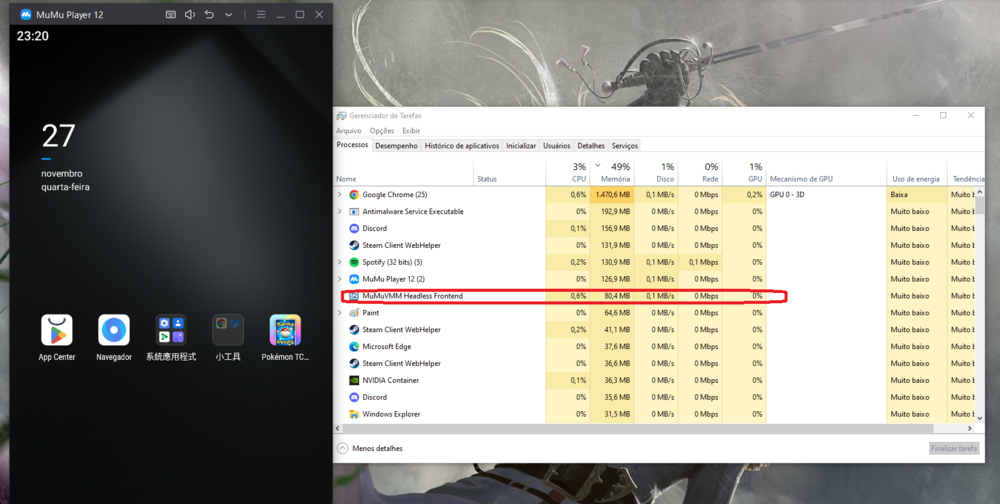Click the MuMu Player logo icon
The image size is (1000, 504).
pyautogui.click(x=26, y=15)
